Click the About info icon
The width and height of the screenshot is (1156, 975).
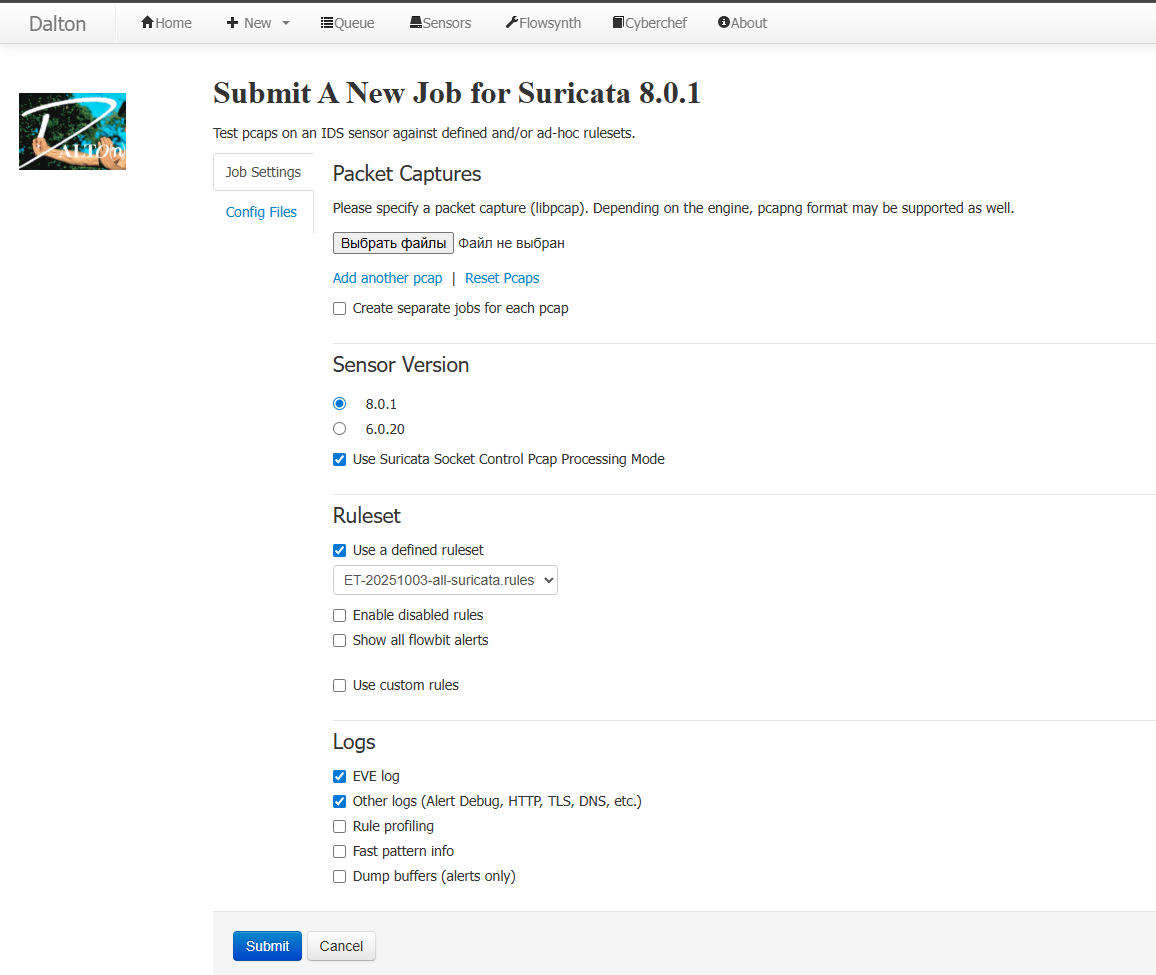(724, 23)
